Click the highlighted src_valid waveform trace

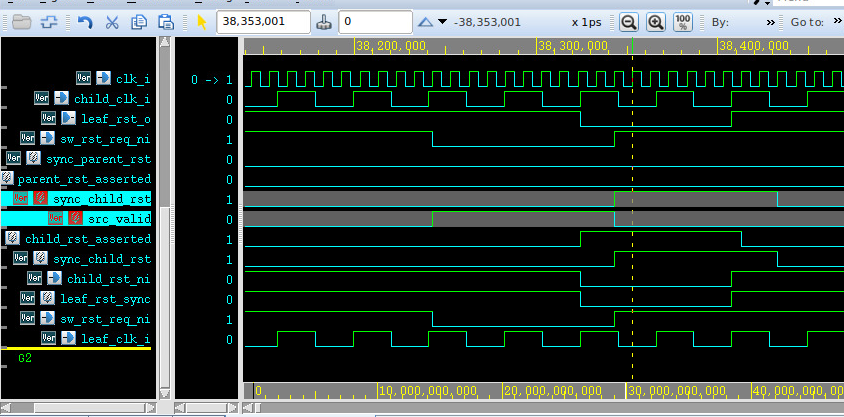pyautogui.click(x=544, y=219)
